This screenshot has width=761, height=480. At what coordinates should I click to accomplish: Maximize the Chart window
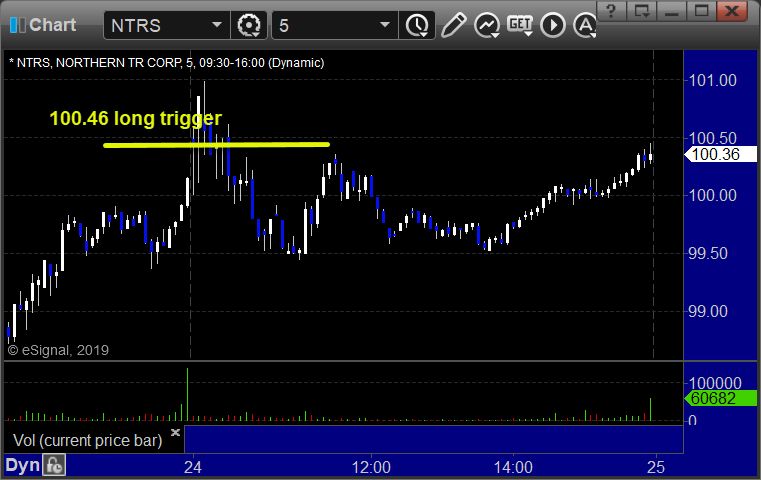tap(701, 11)
